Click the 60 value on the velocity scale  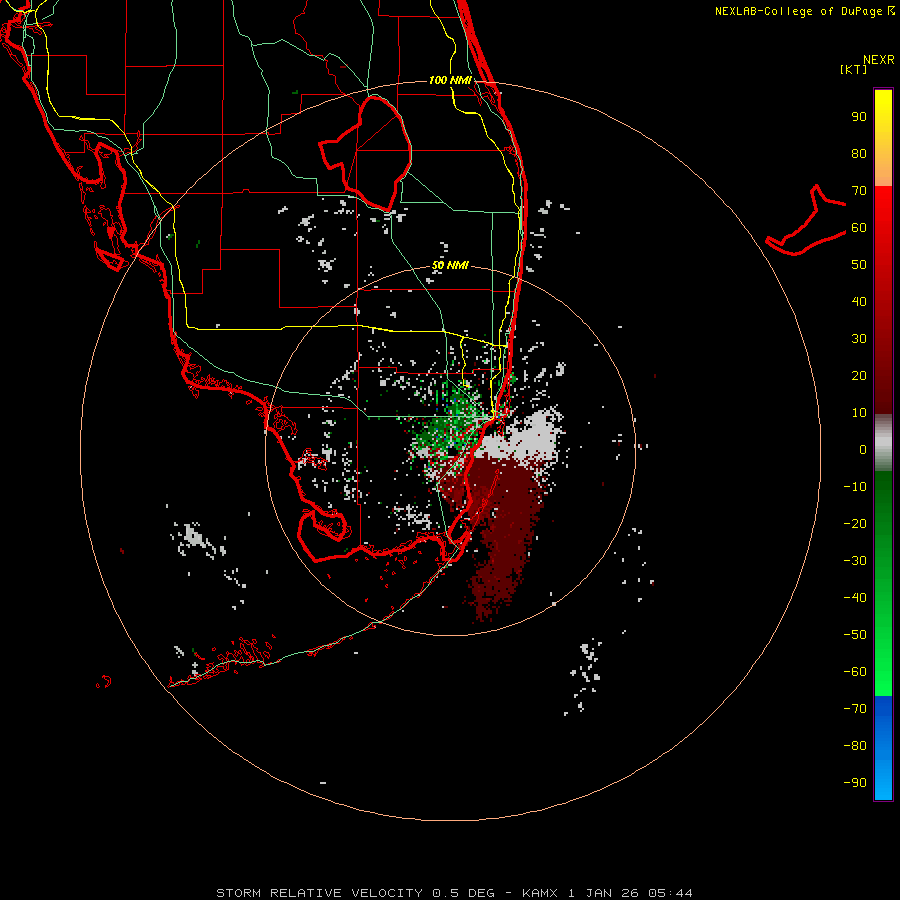tap(859, 227)
